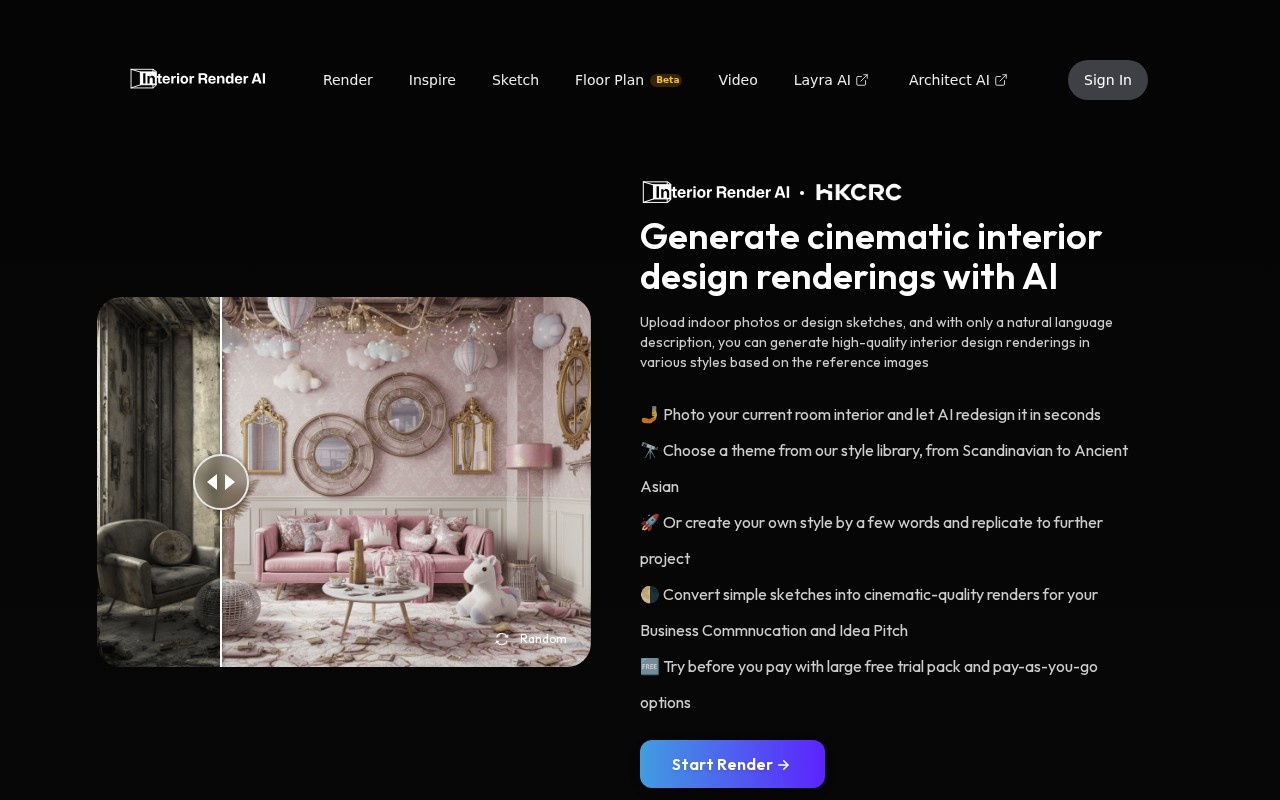Open the Render nav item
The width and height of the screenshot is (1280, 800).
pos(348,80)
